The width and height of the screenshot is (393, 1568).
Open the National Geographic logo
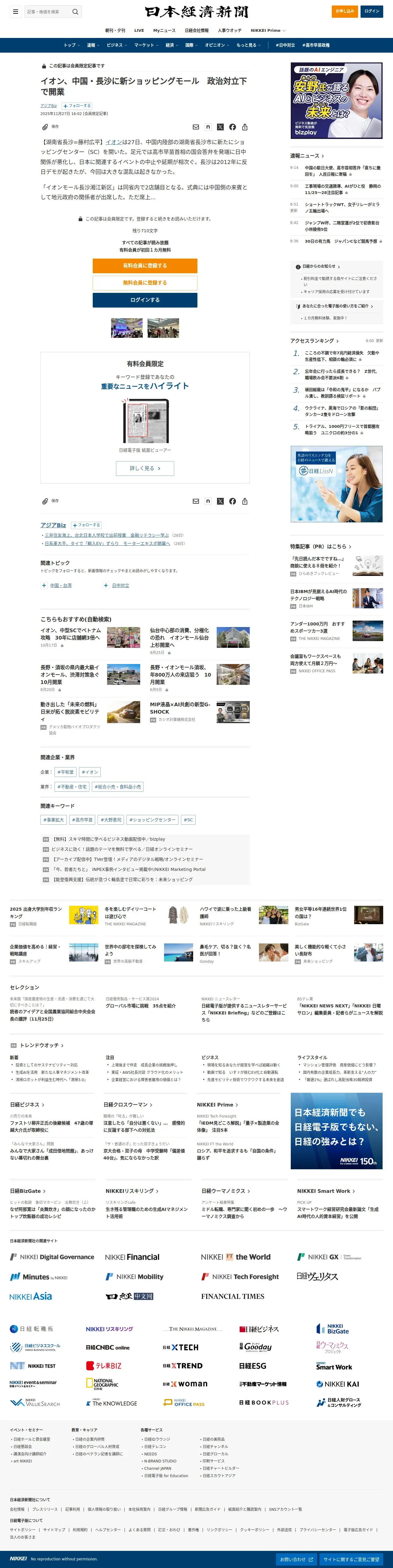click(x=102, y=1384)
